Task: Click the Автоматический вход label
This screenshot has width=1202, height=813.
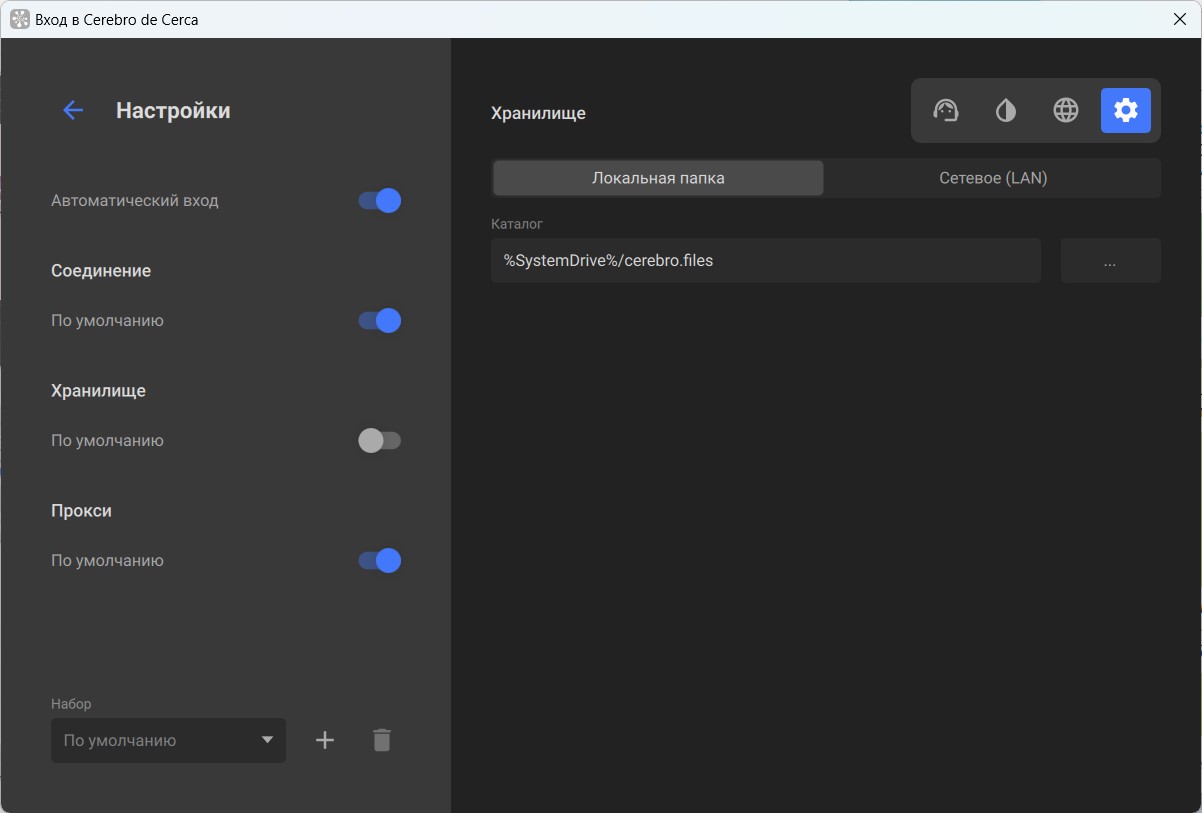Action: (x=134, y=200)
